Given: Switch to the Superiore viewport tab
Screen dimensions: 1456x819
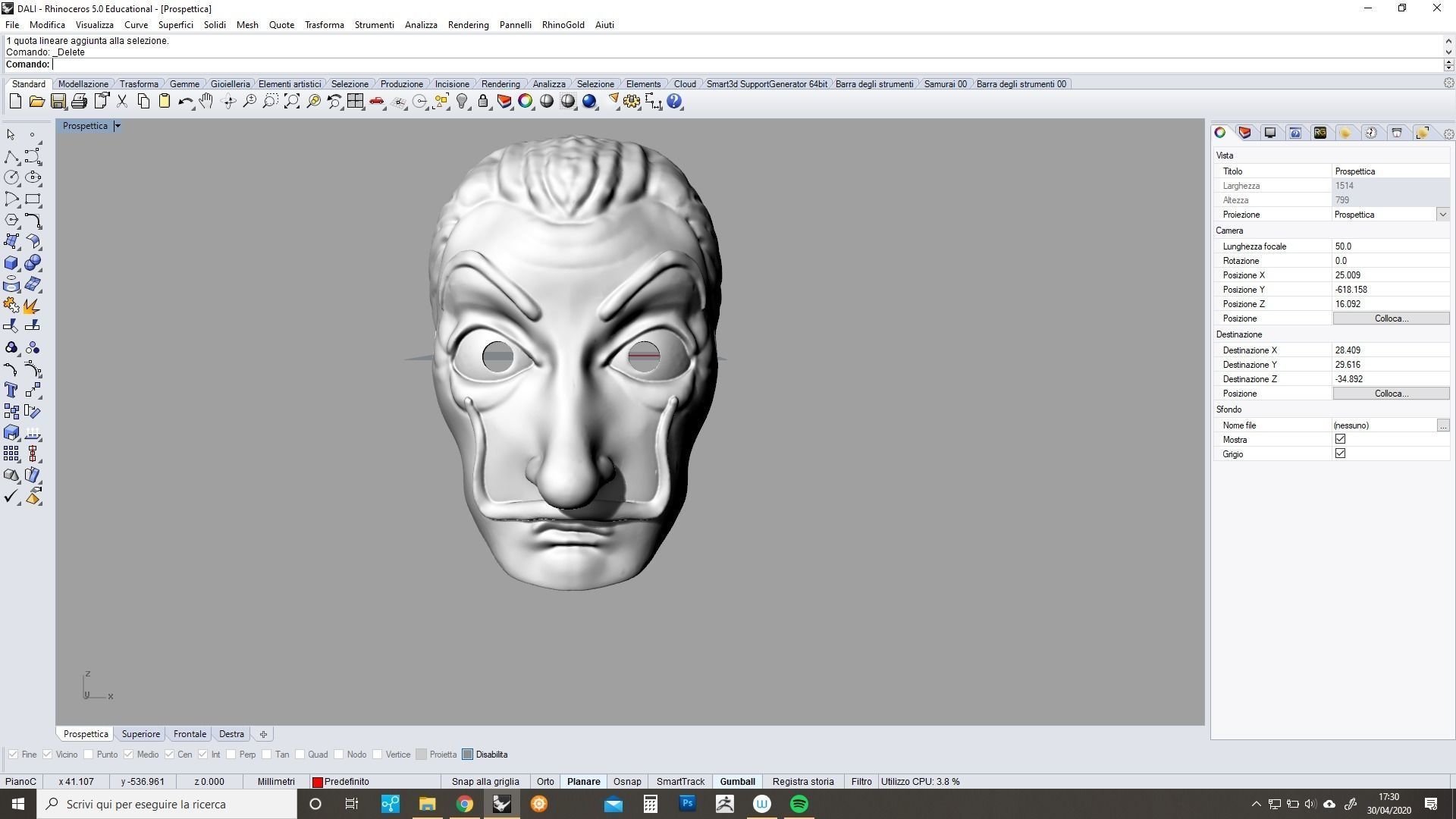Looking at the screenshot, I should tap(141, 734).
